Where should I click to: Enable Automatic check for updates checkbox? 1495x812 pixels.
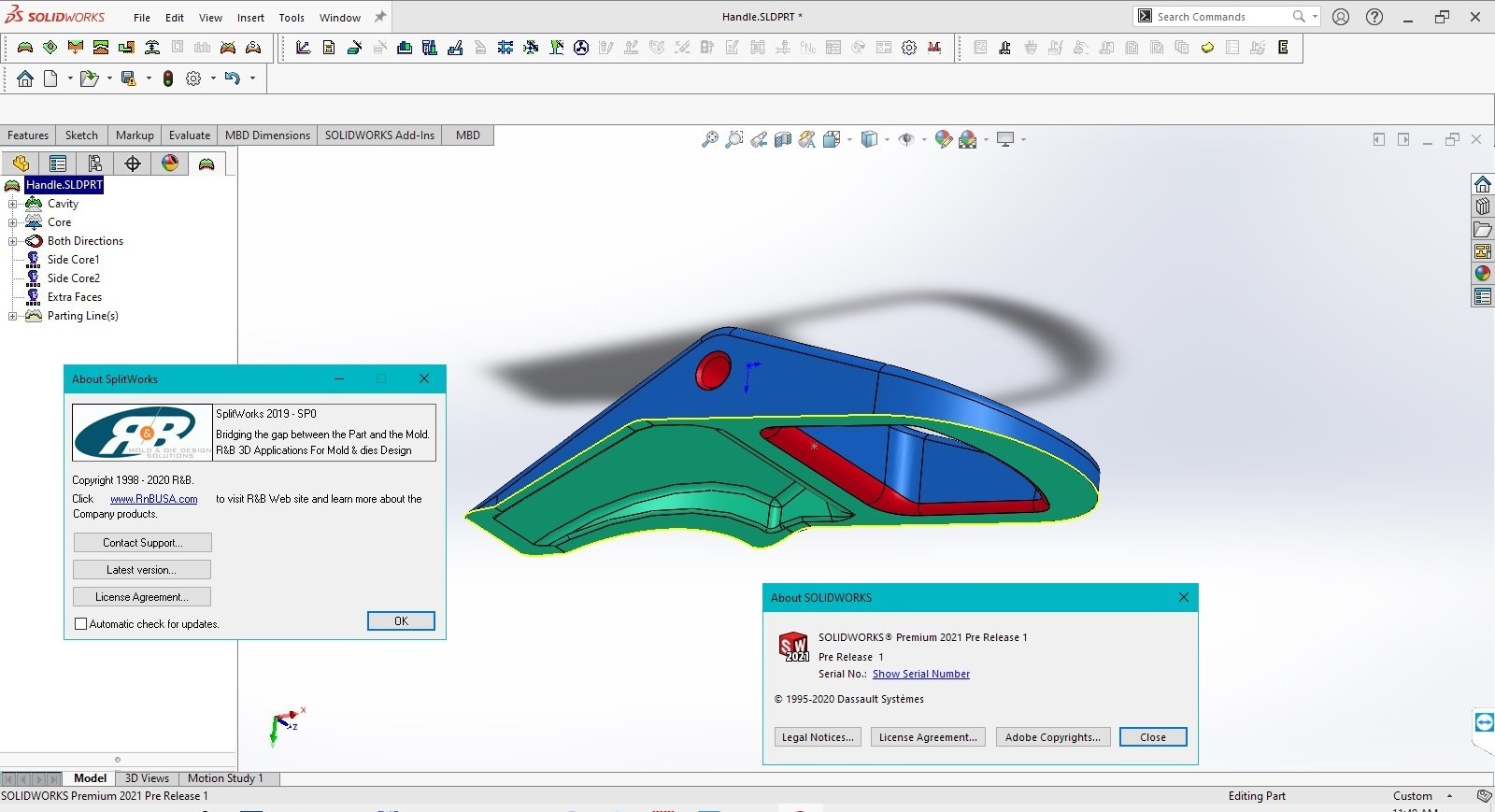tap(80, 624)
